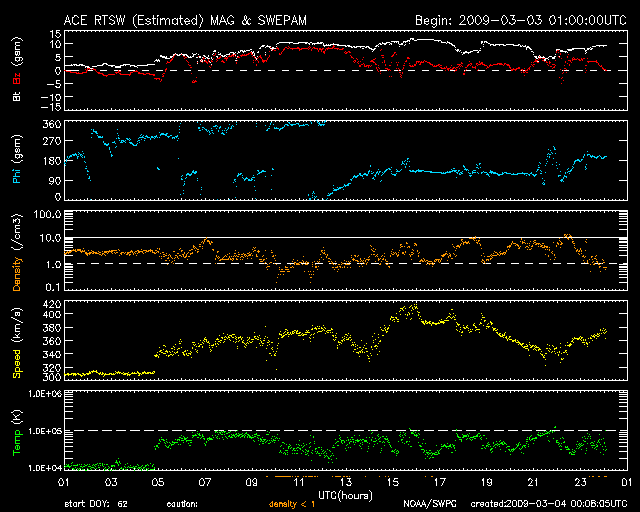Click the 'Density (/cm3)' axis label
The image size is (640, 512).
pos(17,252)
